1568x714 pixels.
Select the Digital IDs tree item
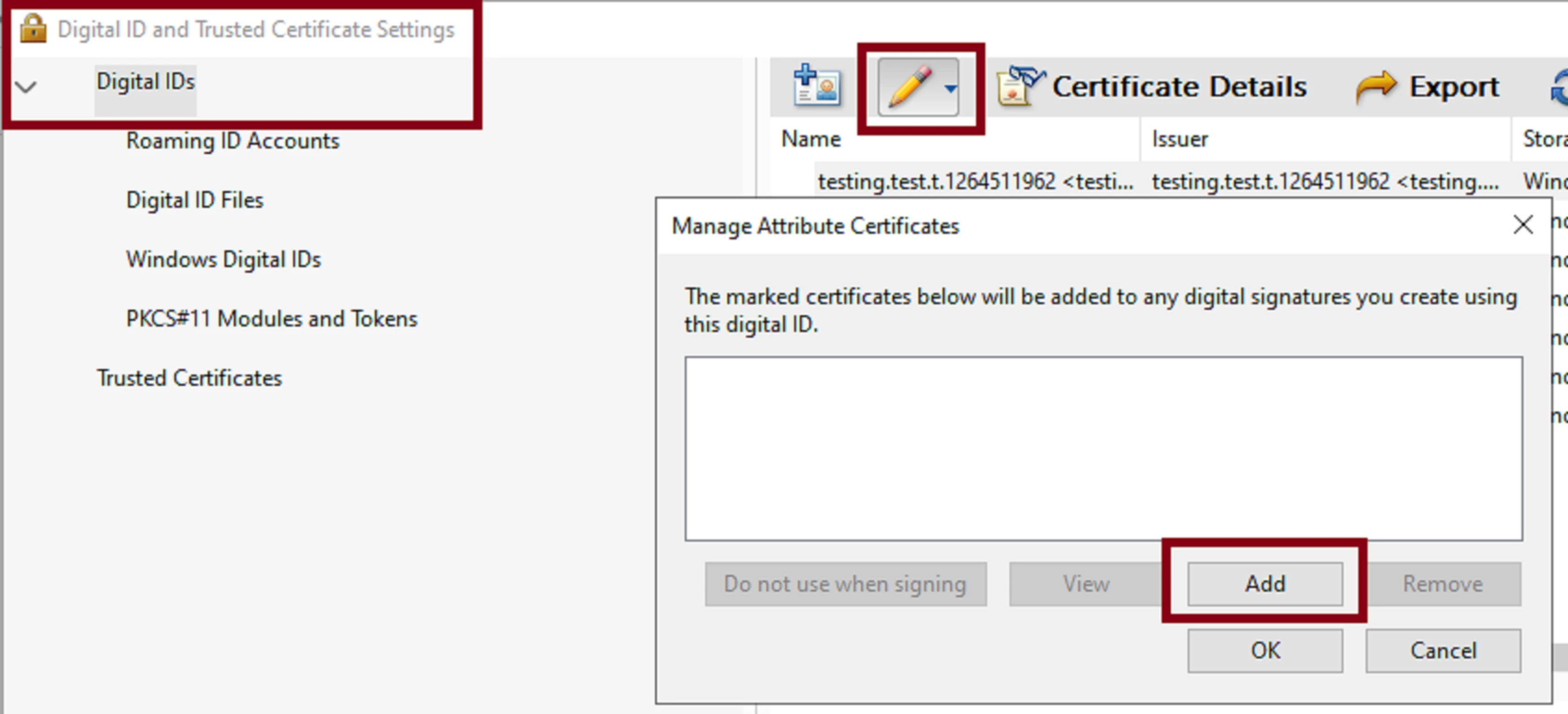(146, 82)
